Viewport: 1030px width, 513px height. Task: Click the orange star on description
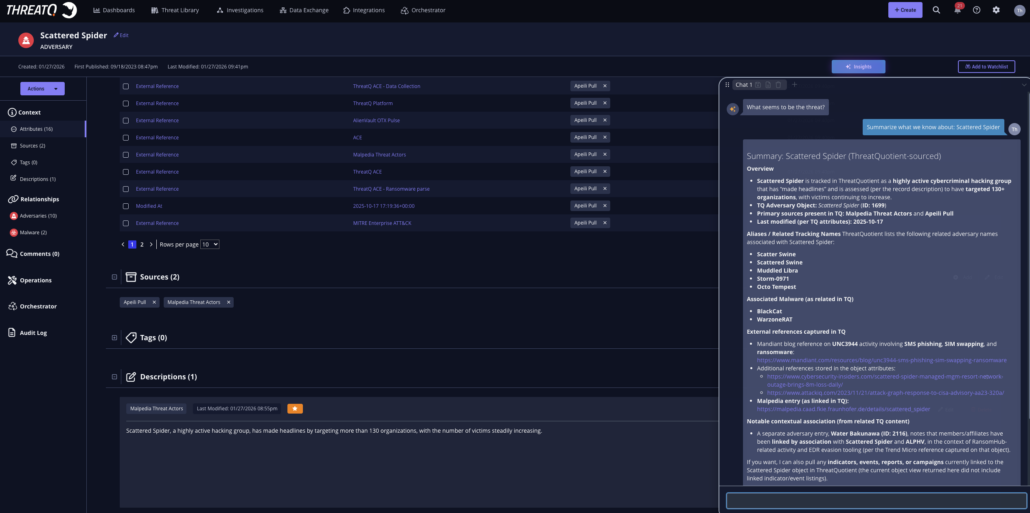[295, 409]
